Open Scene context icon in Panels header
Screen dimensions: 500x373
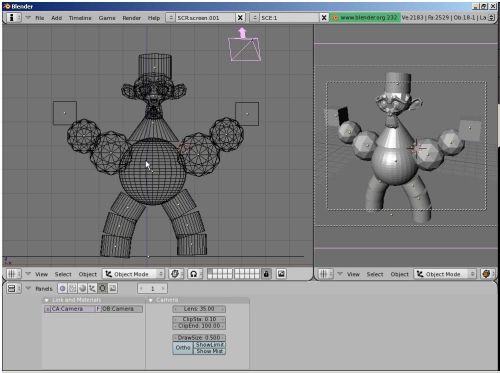113,288
